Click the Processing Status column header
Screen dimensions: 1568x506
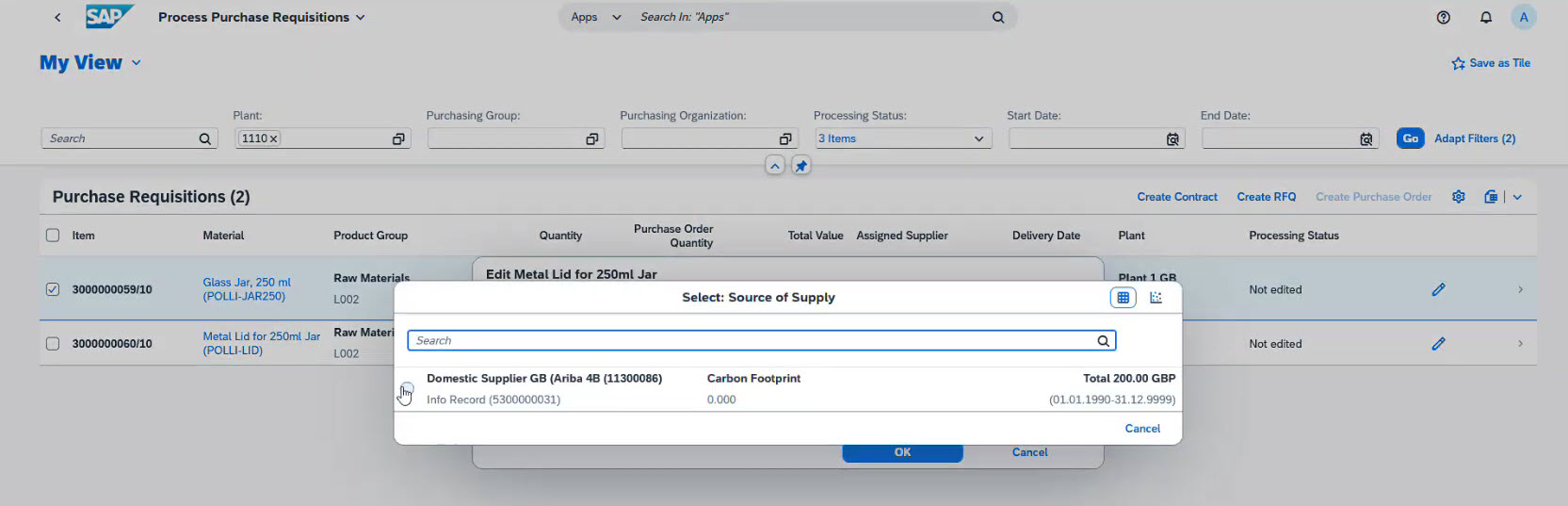click(1293, 236)
